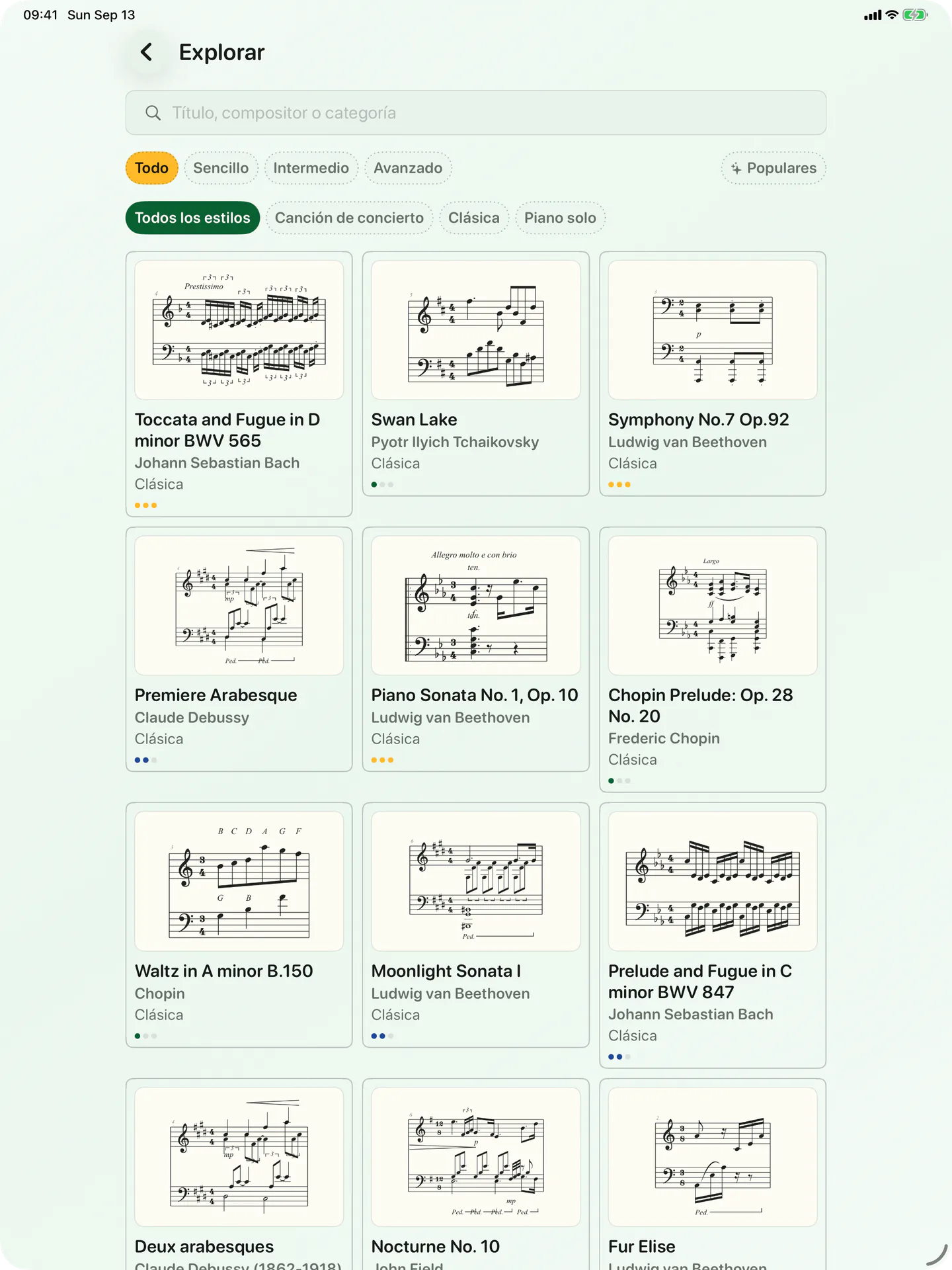The image size is (952, 1270).
Task: Click the Waltz in A minor B.150 title
Action: point(224,971)
